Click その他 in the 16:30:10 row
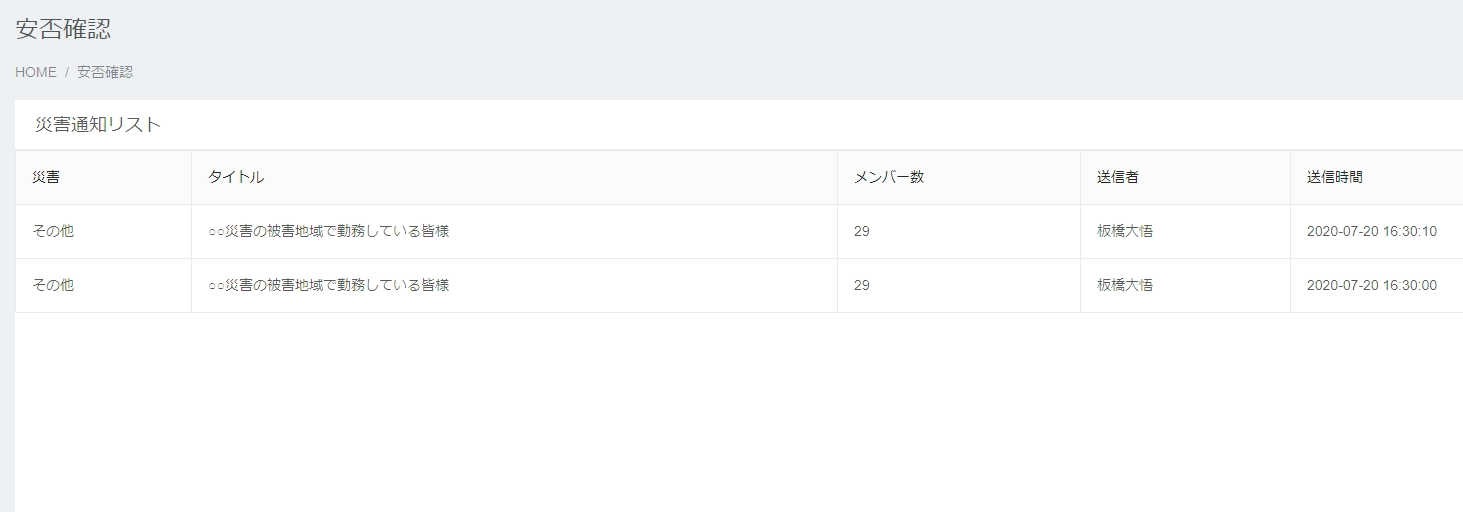This screenshot has width=1463, height=512. 53,231
